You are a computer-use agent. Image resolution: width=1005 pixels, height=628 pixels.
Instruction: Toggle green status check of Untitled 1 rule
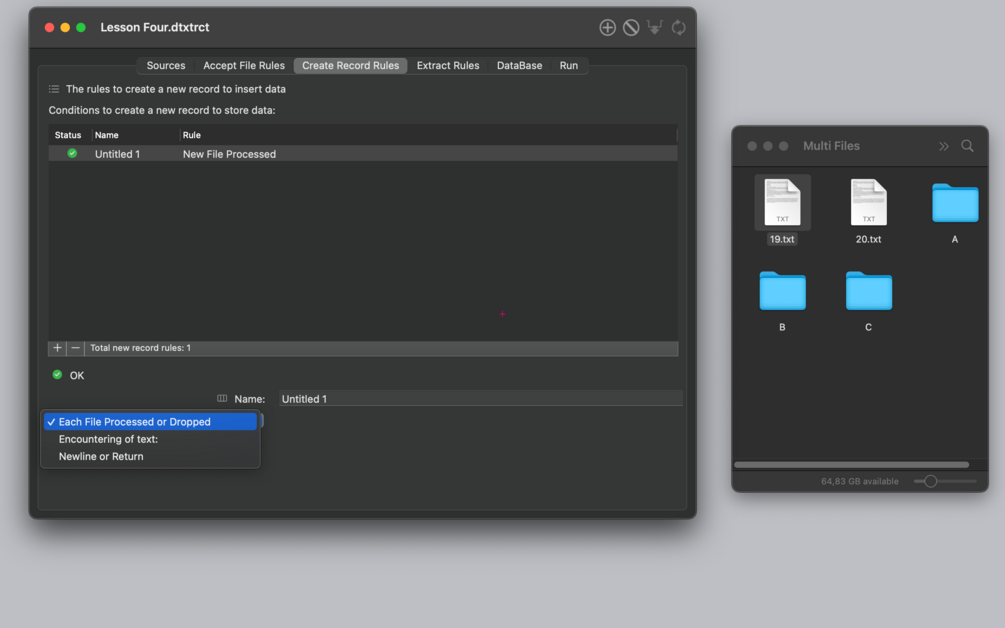pos(72,153)
